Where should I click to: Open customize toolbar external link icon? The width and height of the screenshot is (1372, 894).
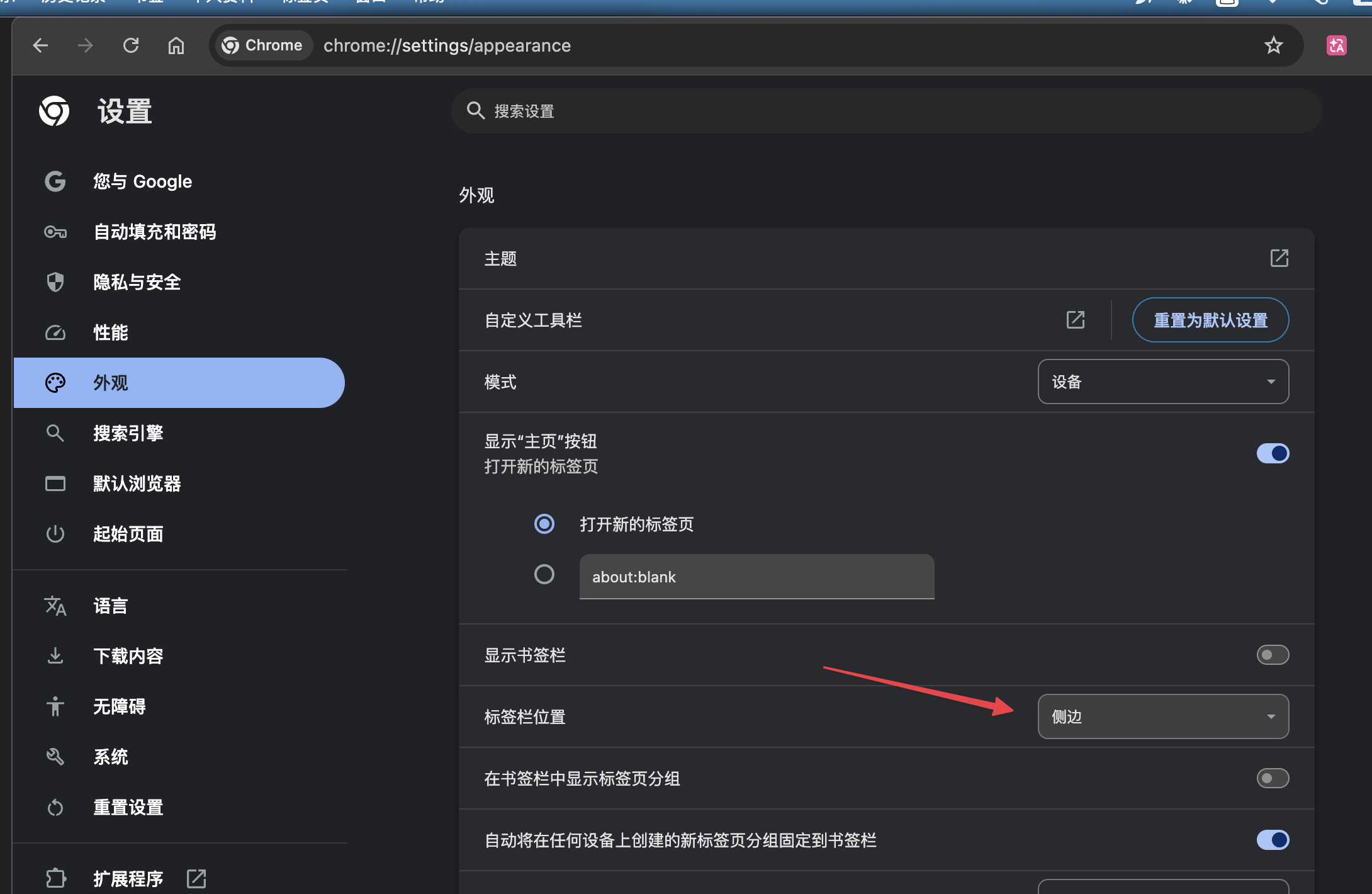click(x=1075, y=320)
